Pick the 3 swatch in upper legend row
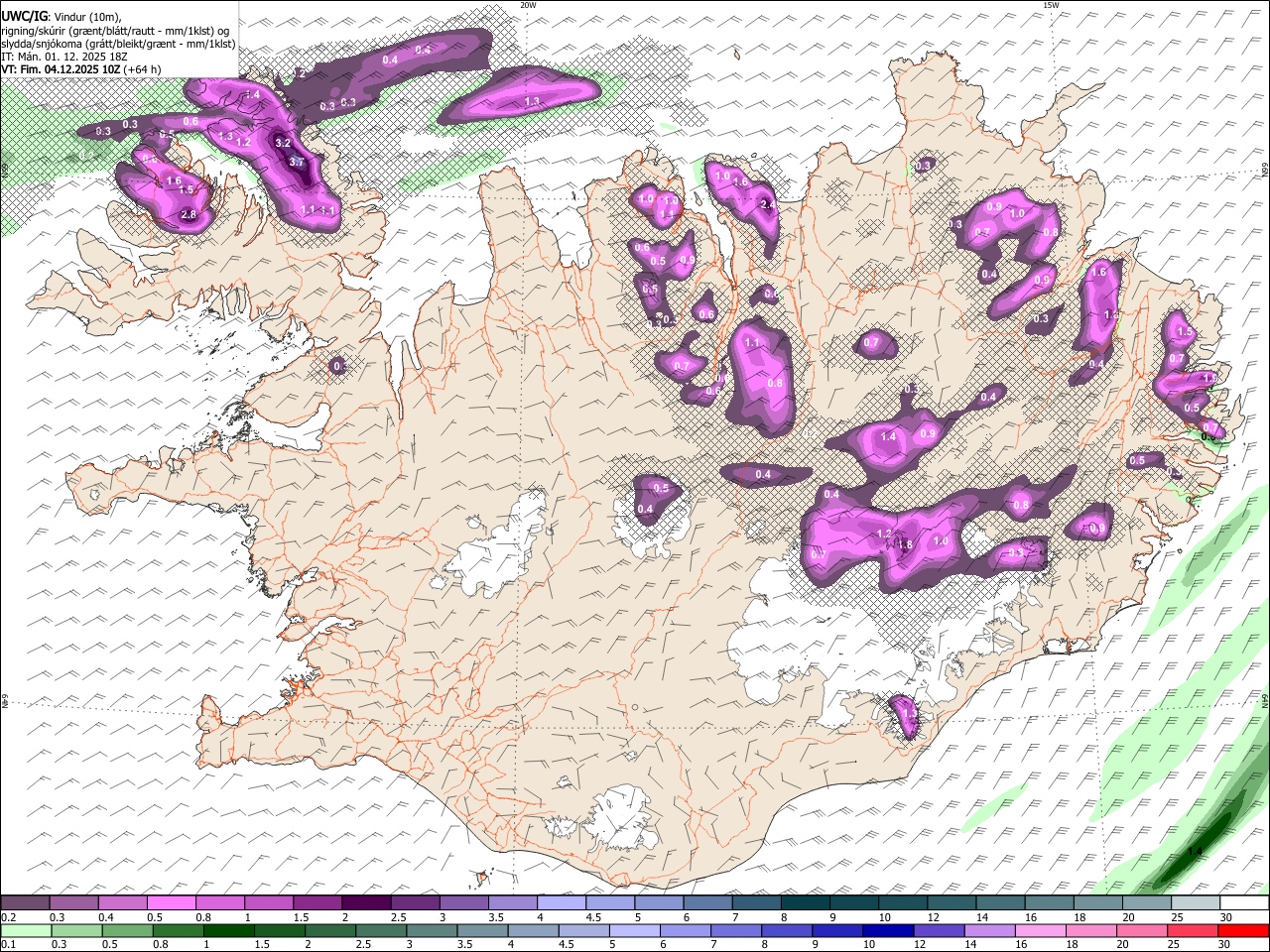 pos(463,902)
